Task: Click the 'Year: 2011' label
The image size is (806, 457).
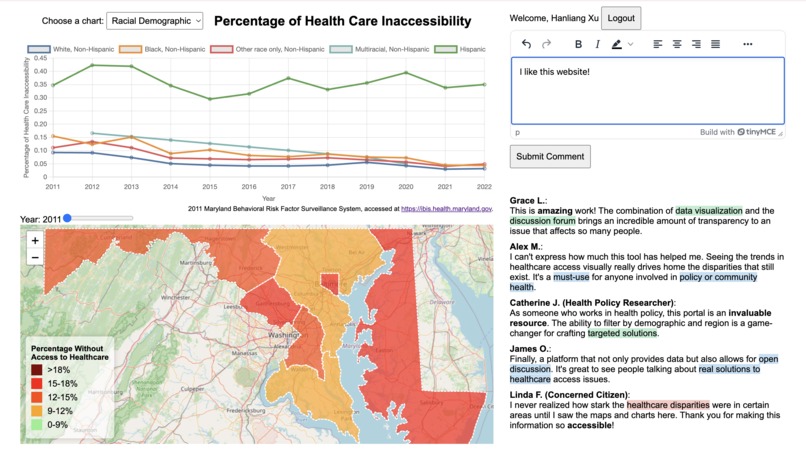Action: tap(41, 220)
